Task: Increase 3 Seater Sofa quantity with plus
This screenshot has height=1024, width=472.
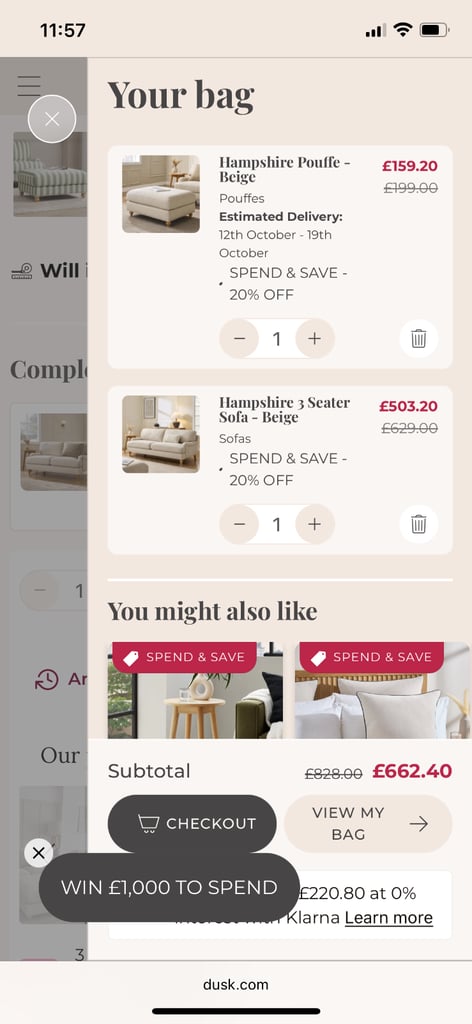Action: pos(315,524)
